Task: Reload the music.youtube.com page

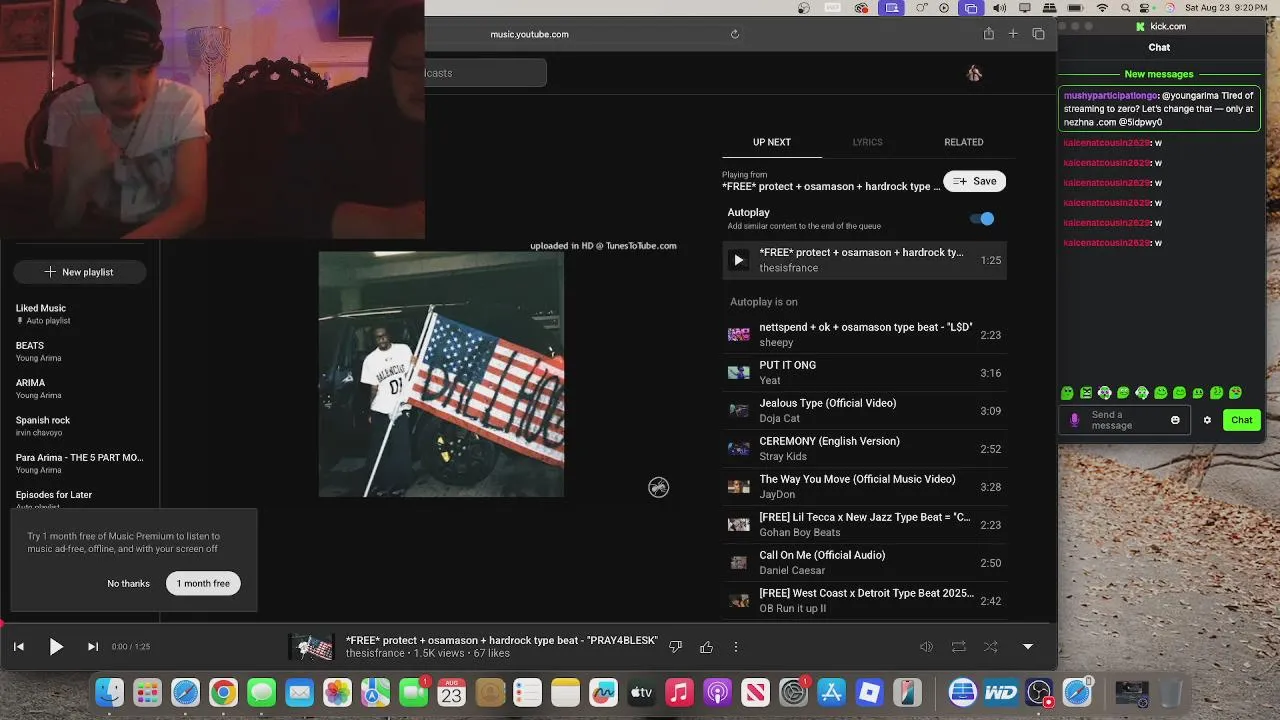Action: 735,34
